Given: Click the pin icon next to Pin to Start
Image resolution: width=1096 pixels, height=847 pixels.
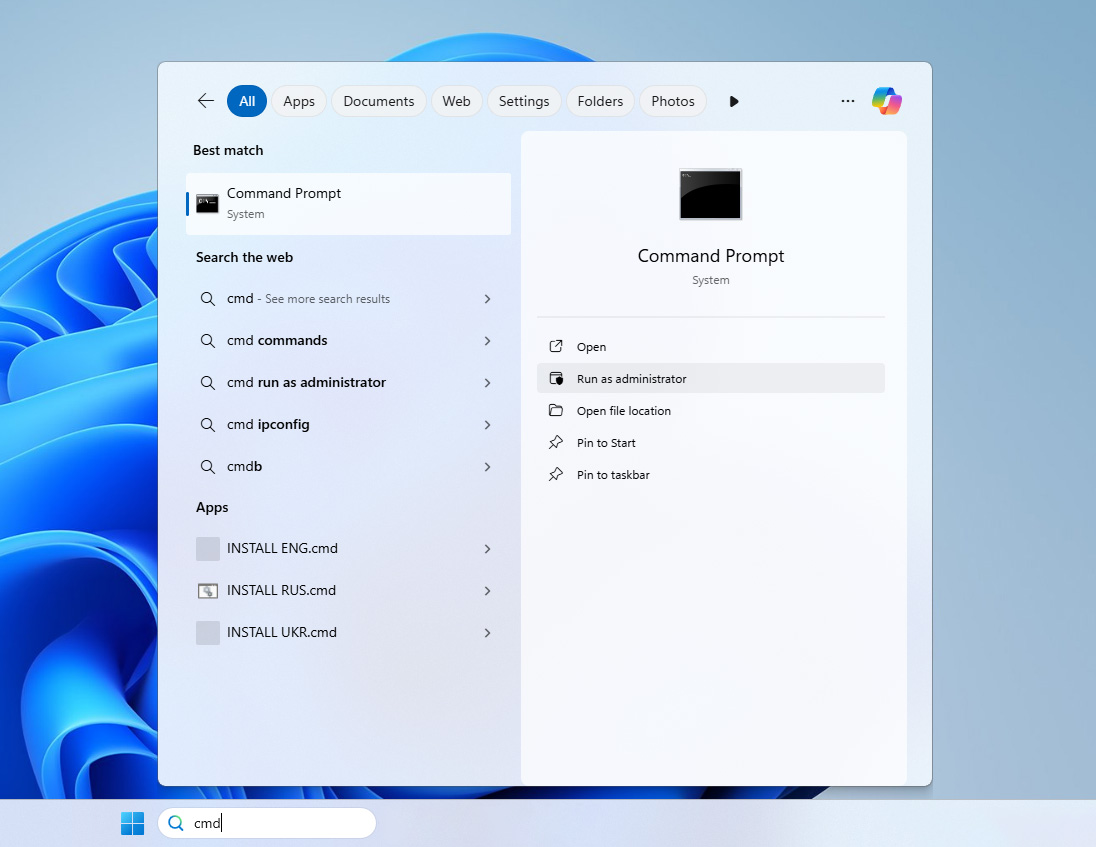Looking at the screenshot, I should click(556, 442).
